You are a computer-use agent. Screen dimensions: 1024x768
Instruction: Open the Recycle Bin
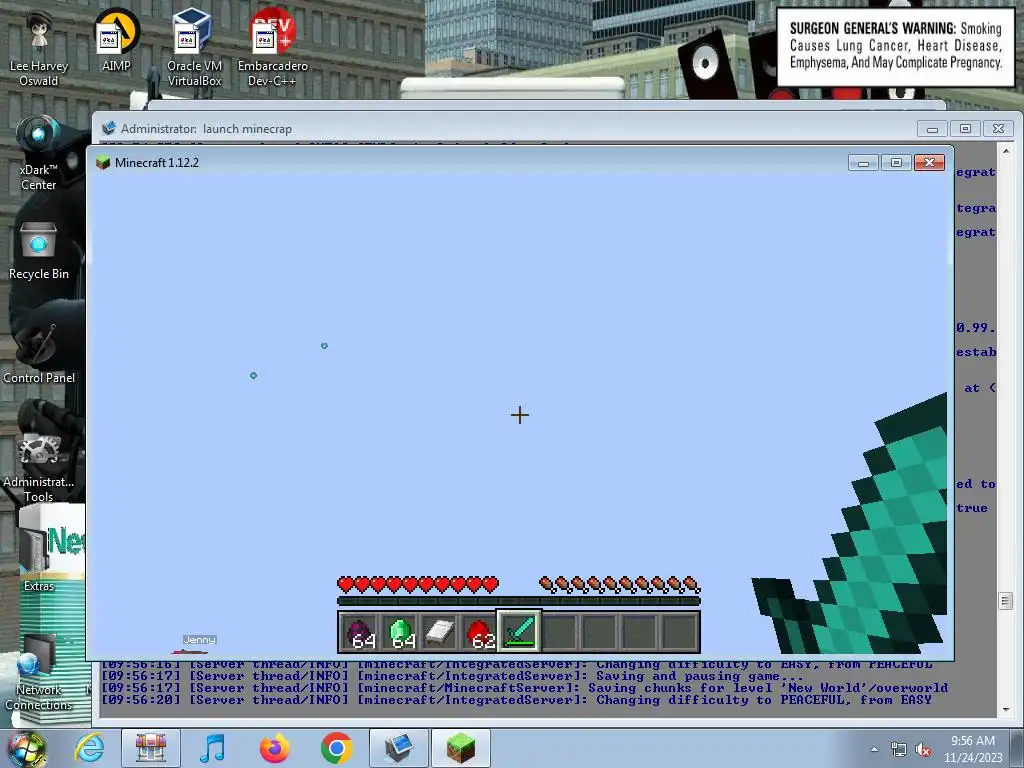click(39, 251)
